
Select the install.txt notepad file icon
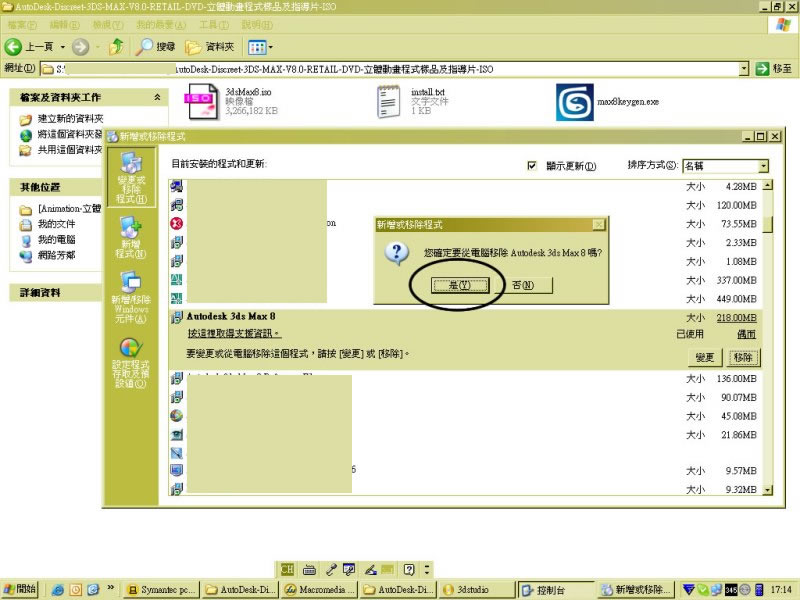click(x=388, y=102)
